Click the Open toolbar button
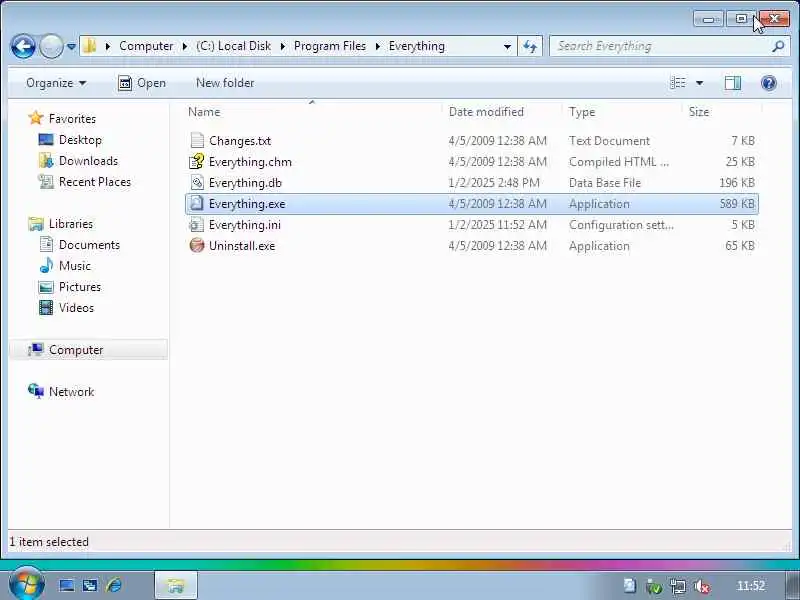The width and height of the screenshot is (800, 600). 141,83
